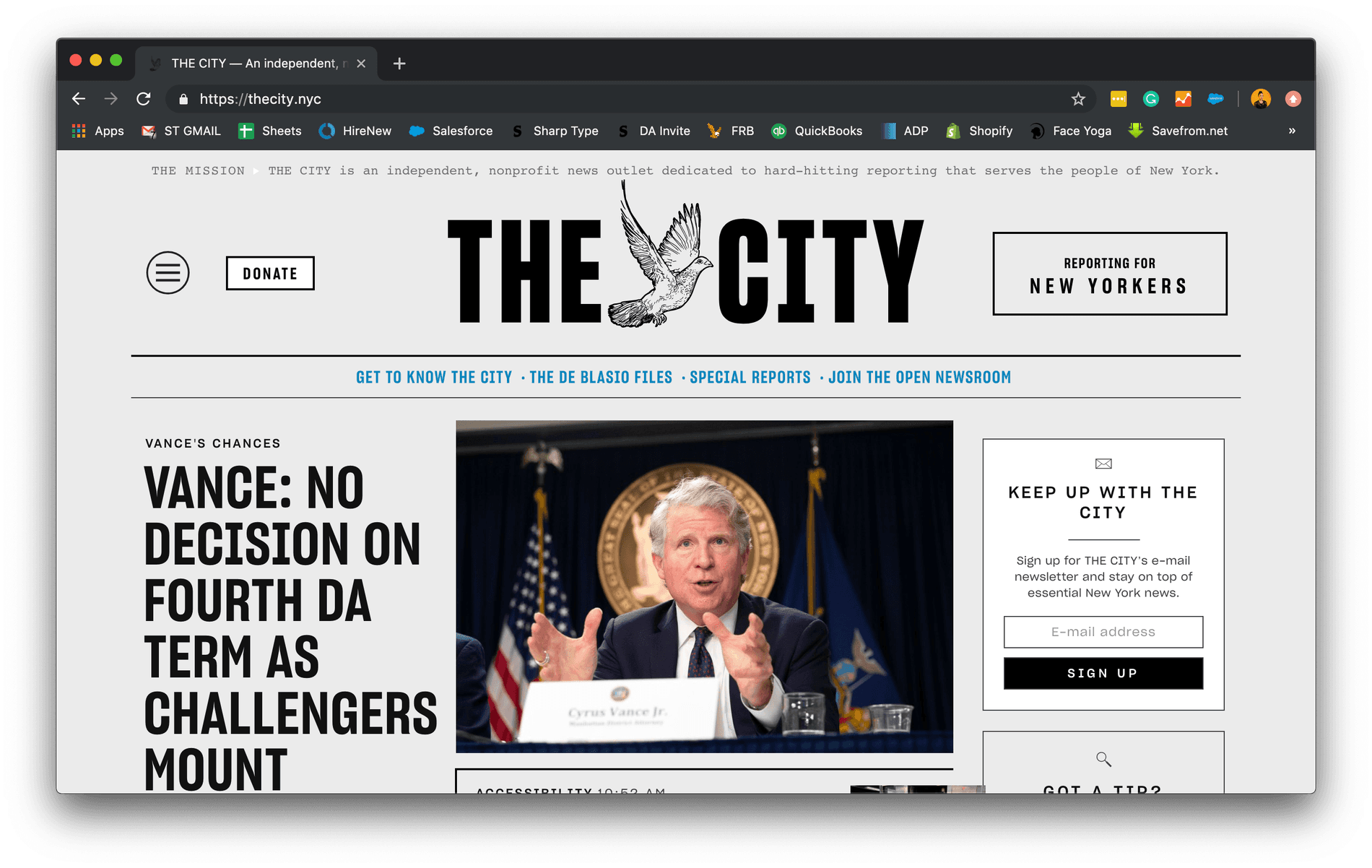This screenshot has width=1372, height=868.
Task: Click THE MISSION label
Action: (198, 171)
